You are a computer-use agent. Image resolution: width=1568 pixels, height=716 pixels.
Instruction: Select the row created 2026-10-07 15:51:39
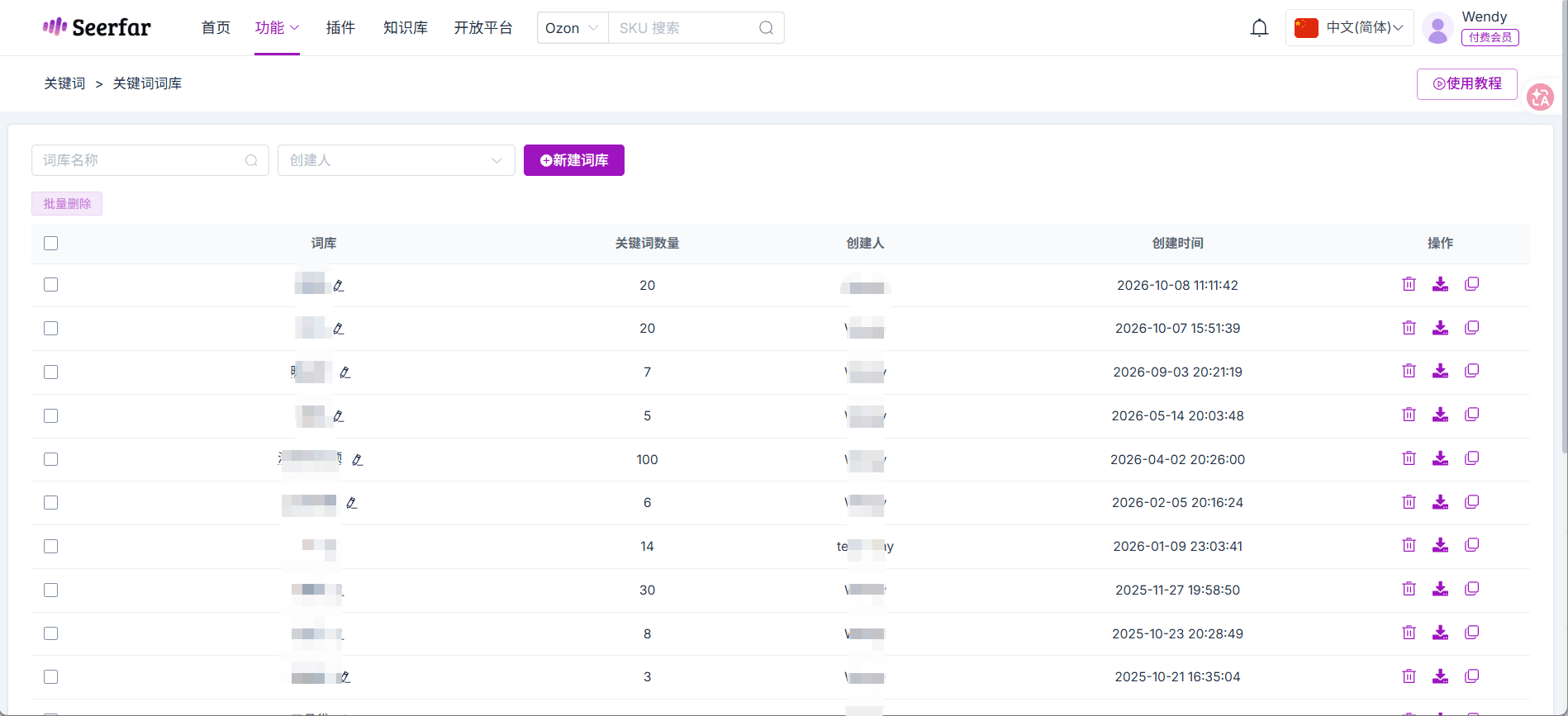coord(51,329)
